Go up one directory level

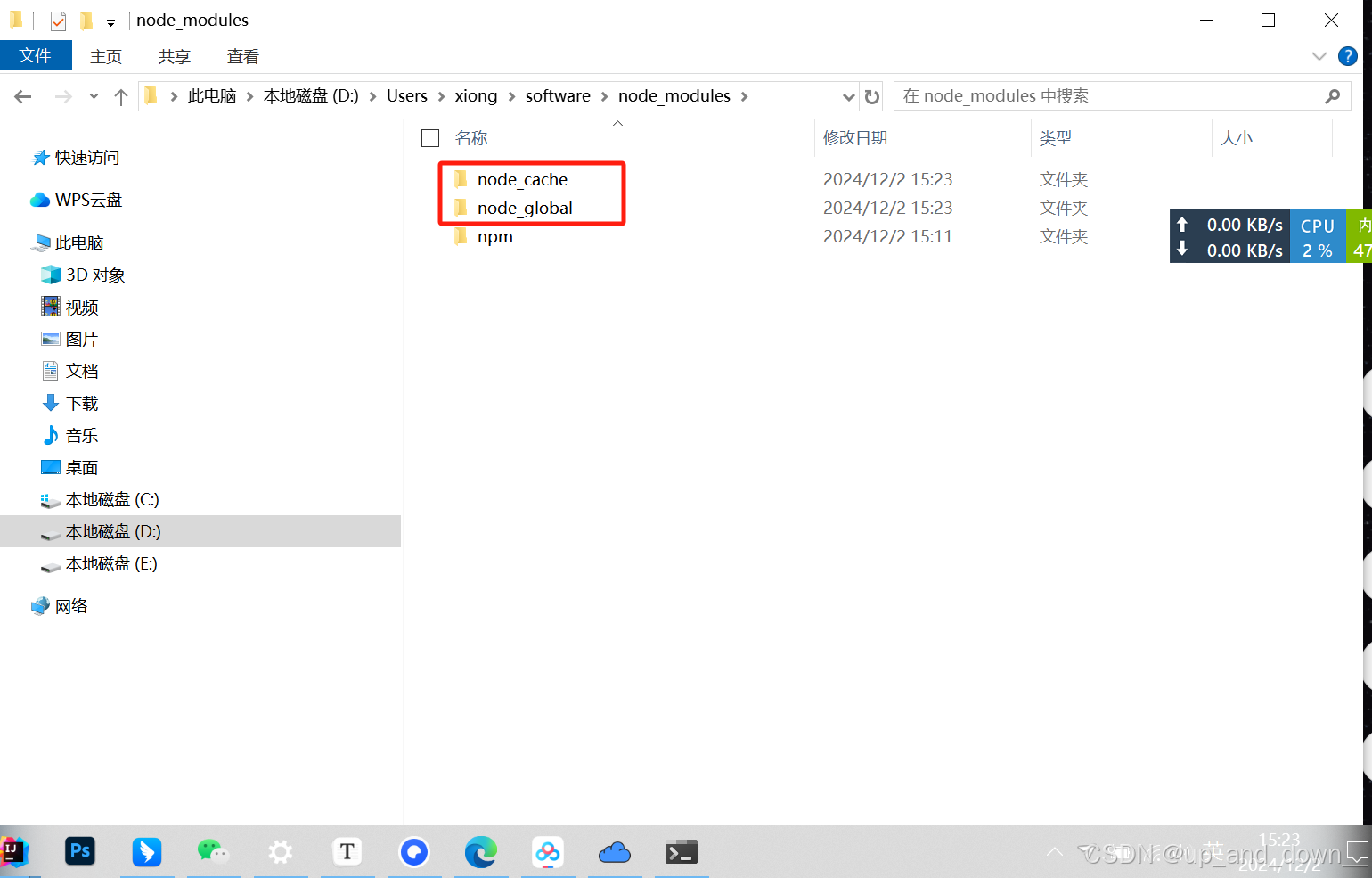click(x=121, y=96)
